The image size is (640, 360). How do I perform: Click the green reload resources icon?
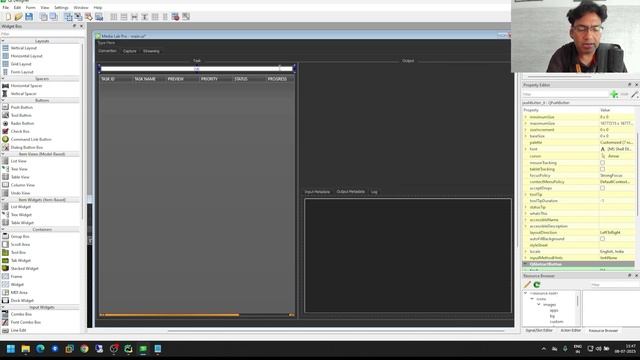[x=537, y=284]
